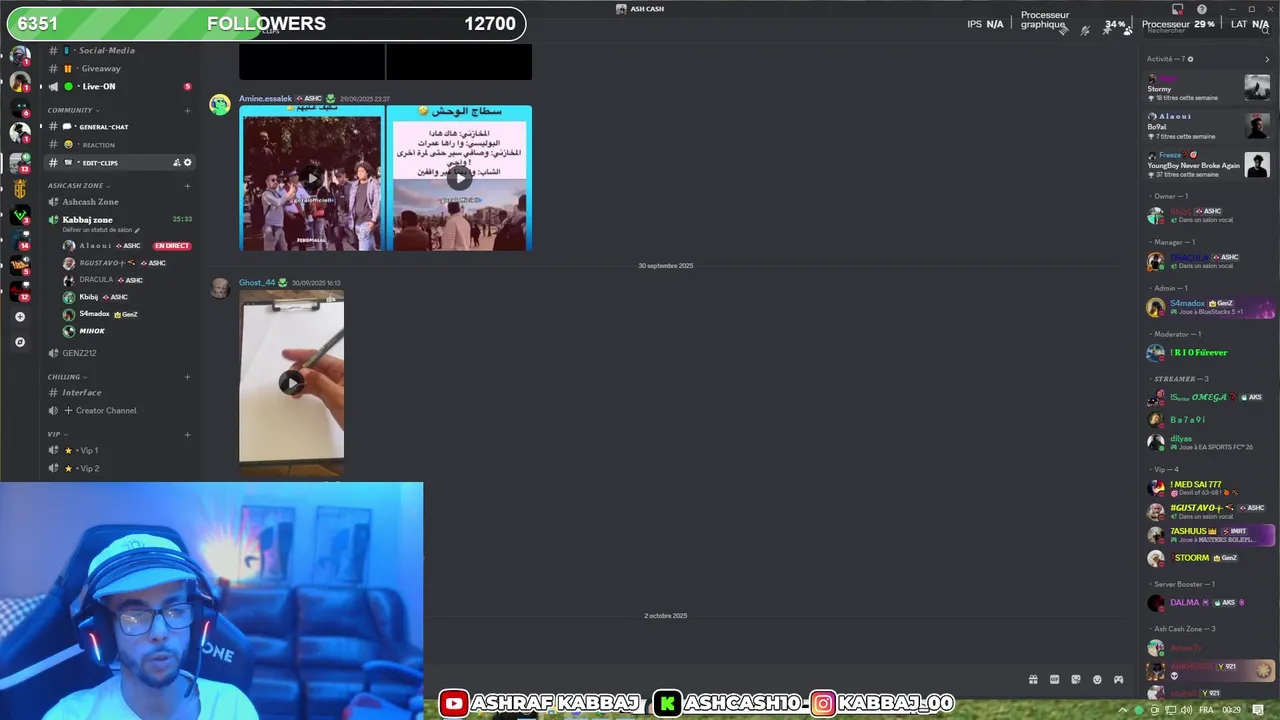Open the game controller apps icon

1118,680
